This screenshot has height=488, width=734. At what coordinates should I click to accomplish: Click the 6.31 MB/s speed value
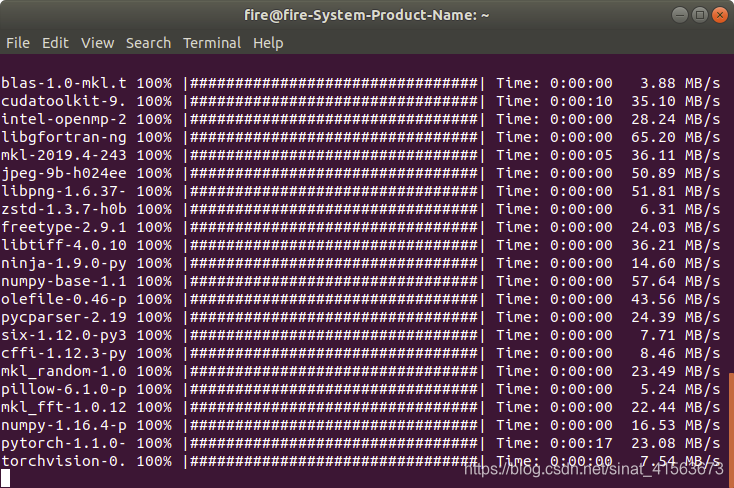coord(680,209)
